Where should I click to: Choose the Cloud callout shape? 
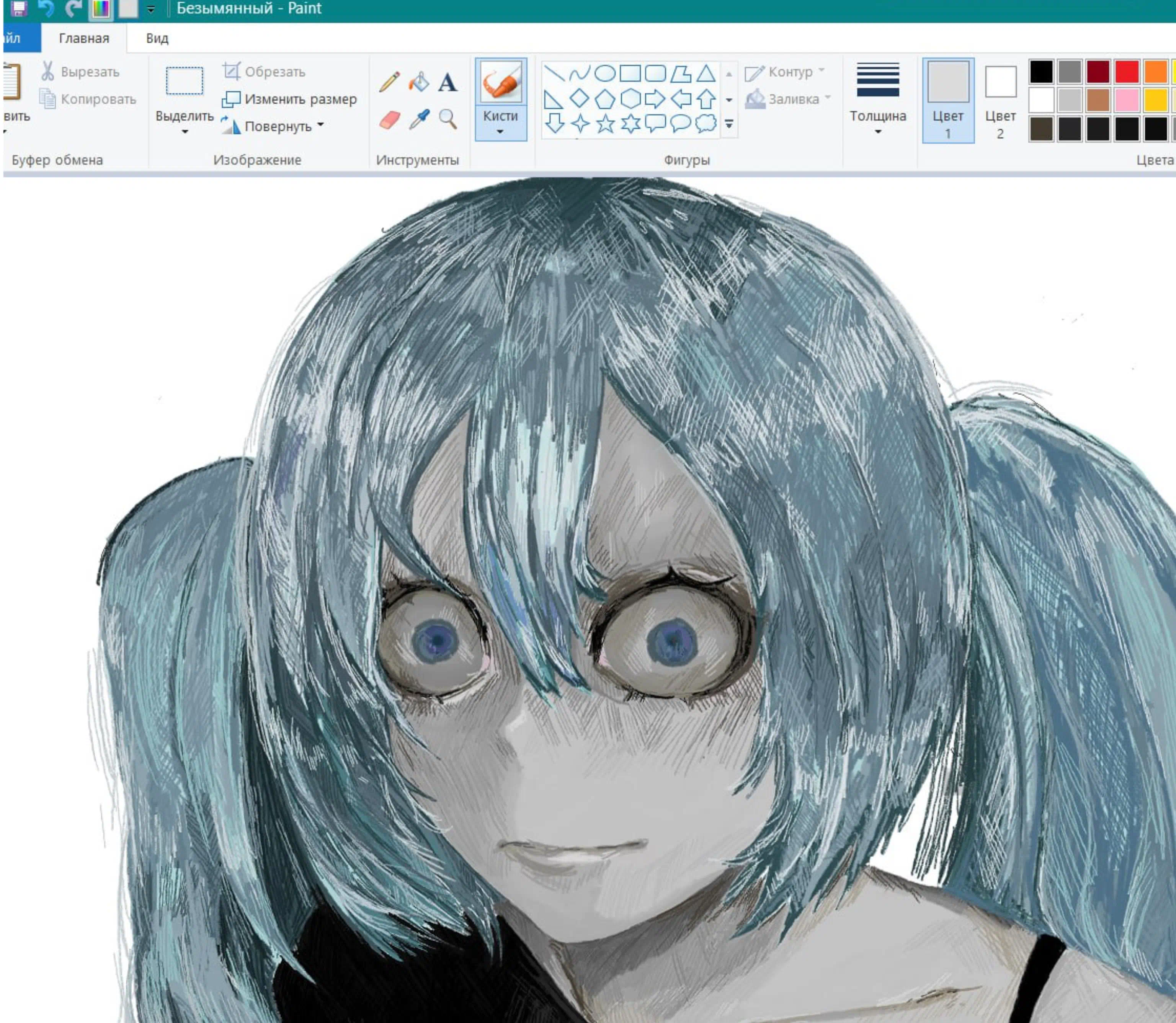[706, 123]
